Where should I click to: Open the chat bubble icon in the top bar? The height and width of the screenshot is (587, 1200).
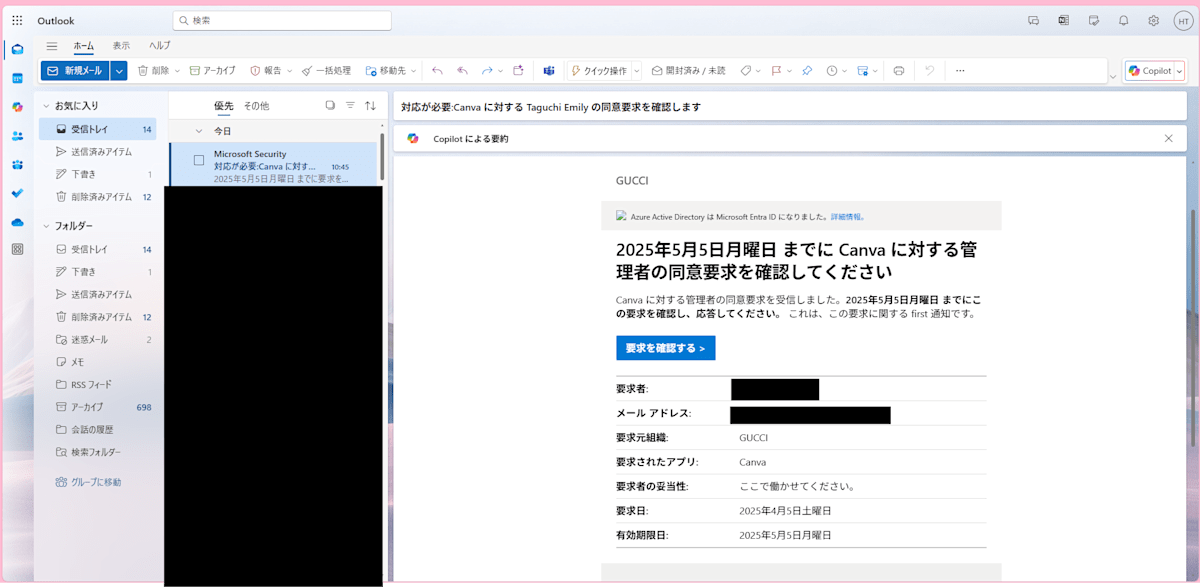[x=1033, y=20]
